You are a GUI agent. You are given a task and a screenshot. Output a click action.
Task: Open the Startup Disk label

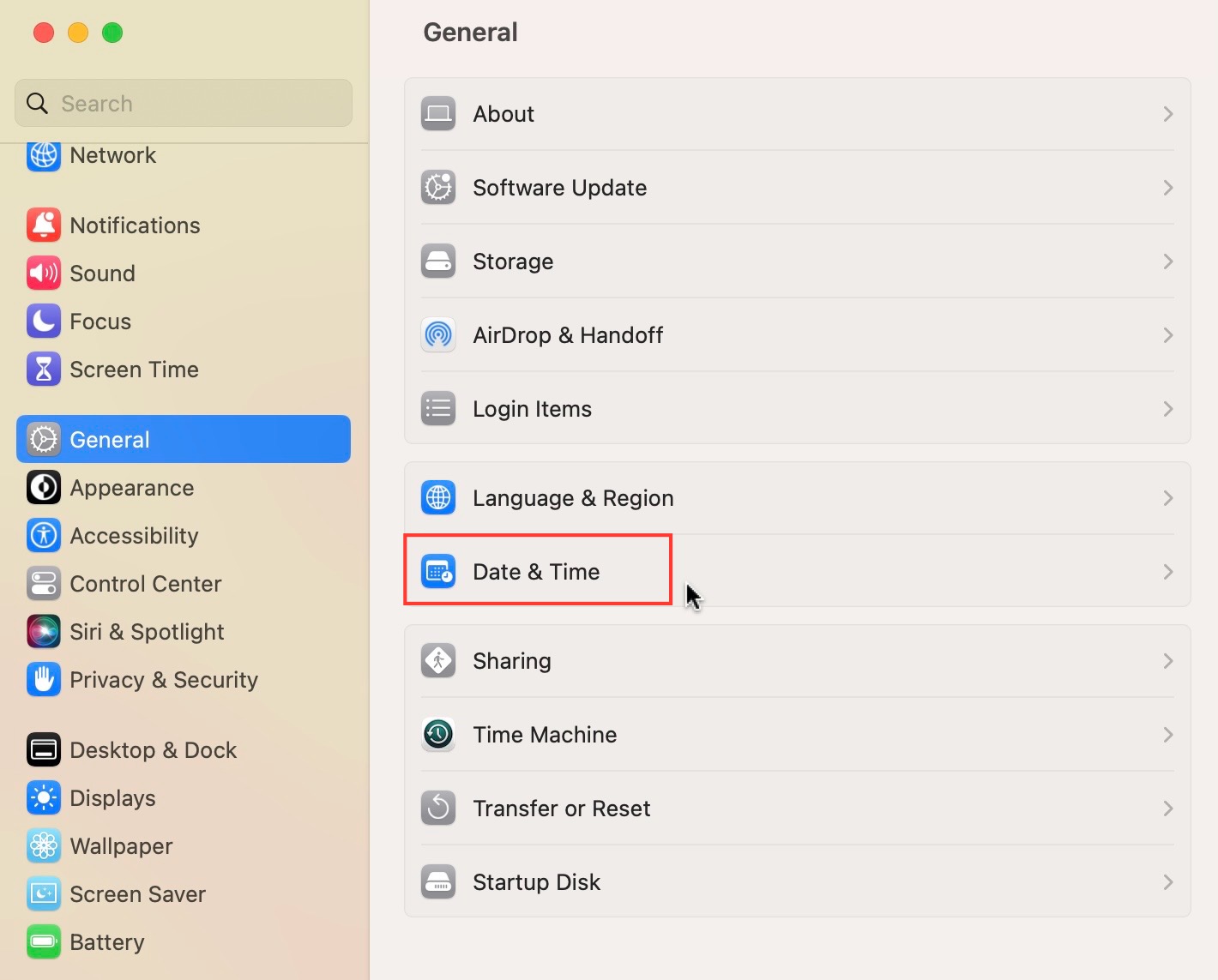pos(537,882)
